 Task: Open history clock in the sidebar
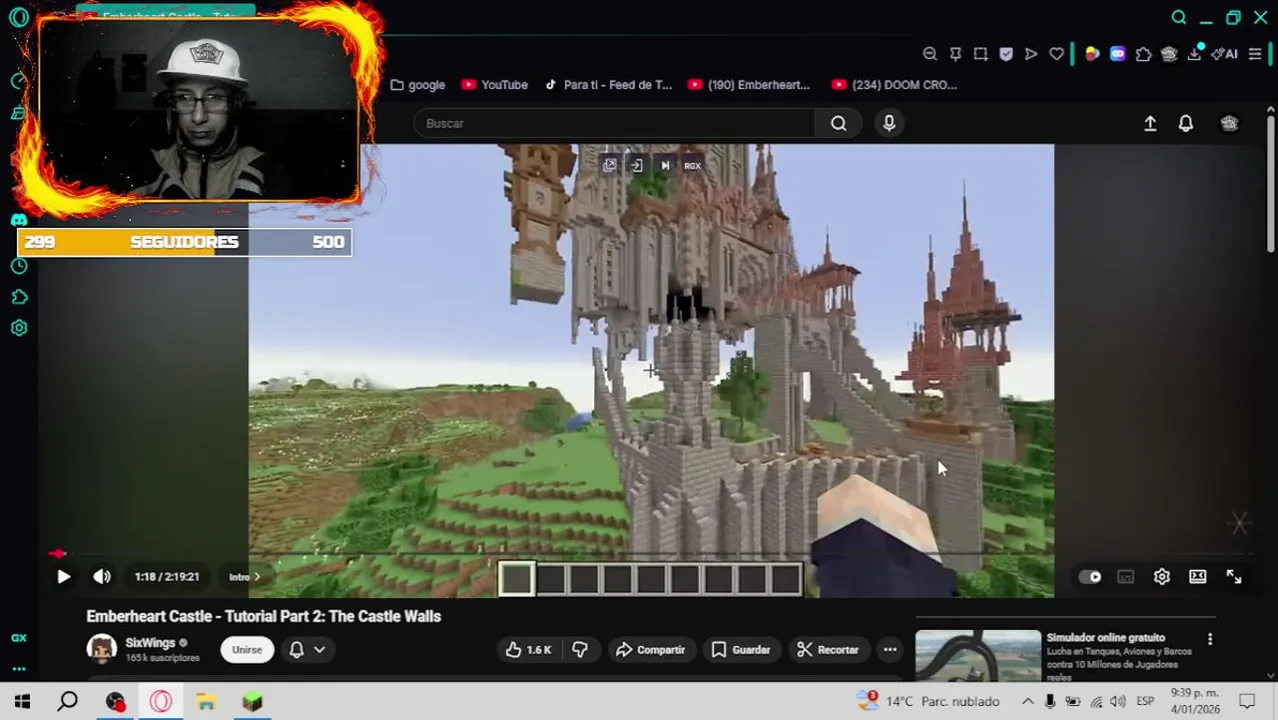pyautogui.click(x=19, y=266)
